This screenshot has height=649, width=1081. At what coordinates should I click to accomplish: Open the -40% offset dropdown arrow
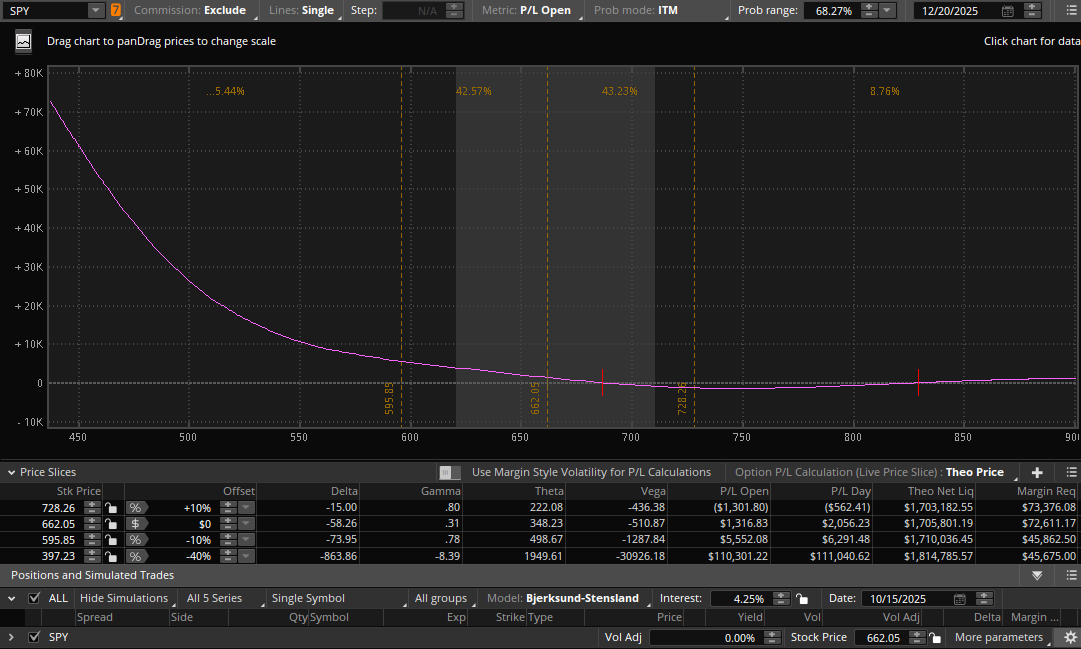[246, 556]
